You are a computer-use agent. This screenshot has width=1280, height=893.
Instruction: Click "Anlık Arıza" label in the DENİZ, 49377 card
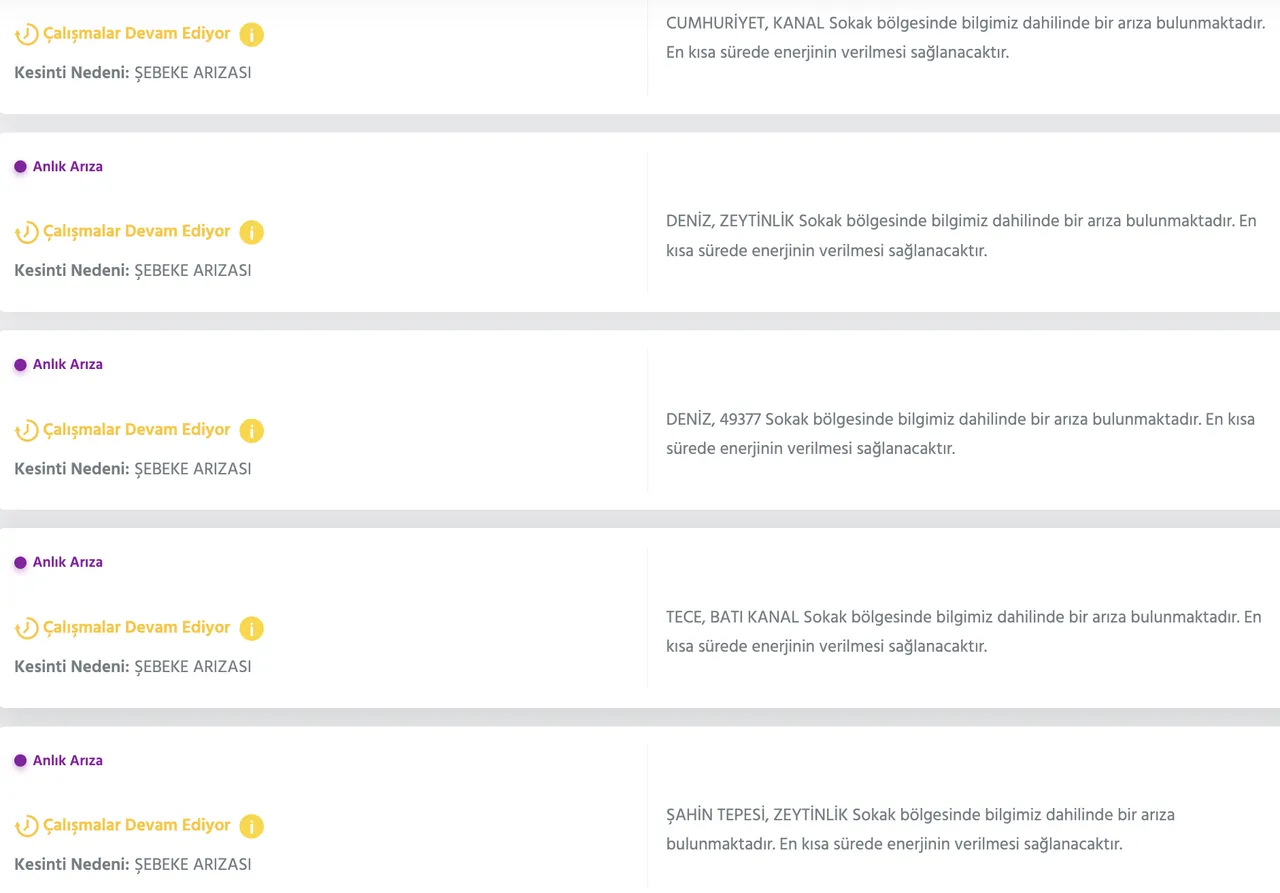pyautogui.click(x=68, y=365)
